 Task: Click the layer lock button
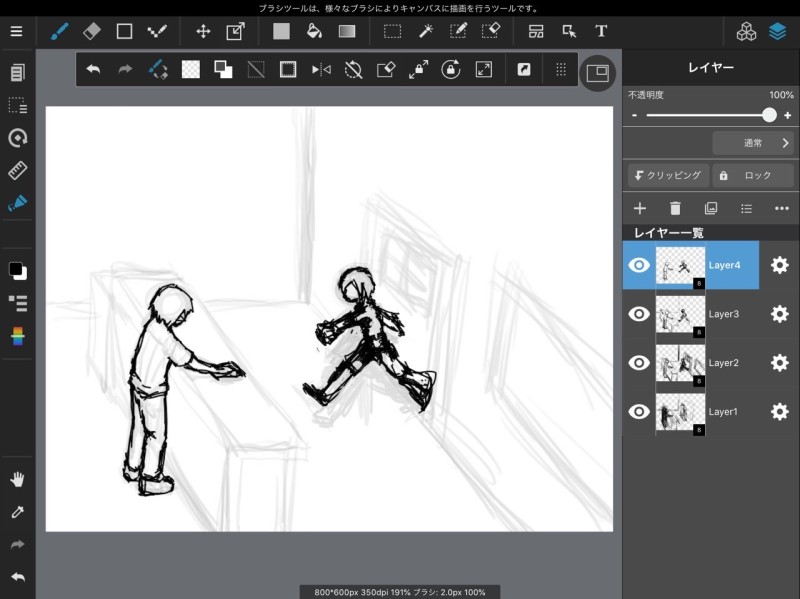click(x=752, y=175)
